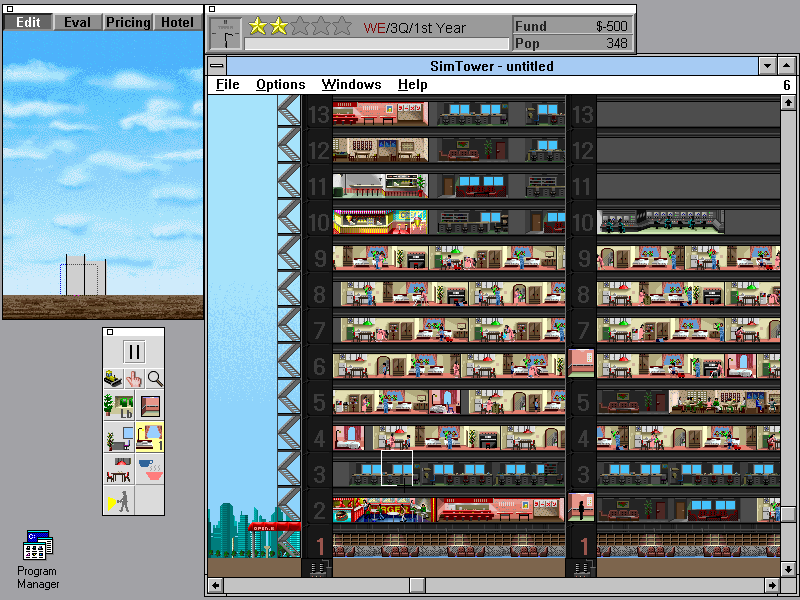Choose the Lobby build tool
Image resolution: width=800 pixels, height=600 pixels.
click(x=118, y=406)
